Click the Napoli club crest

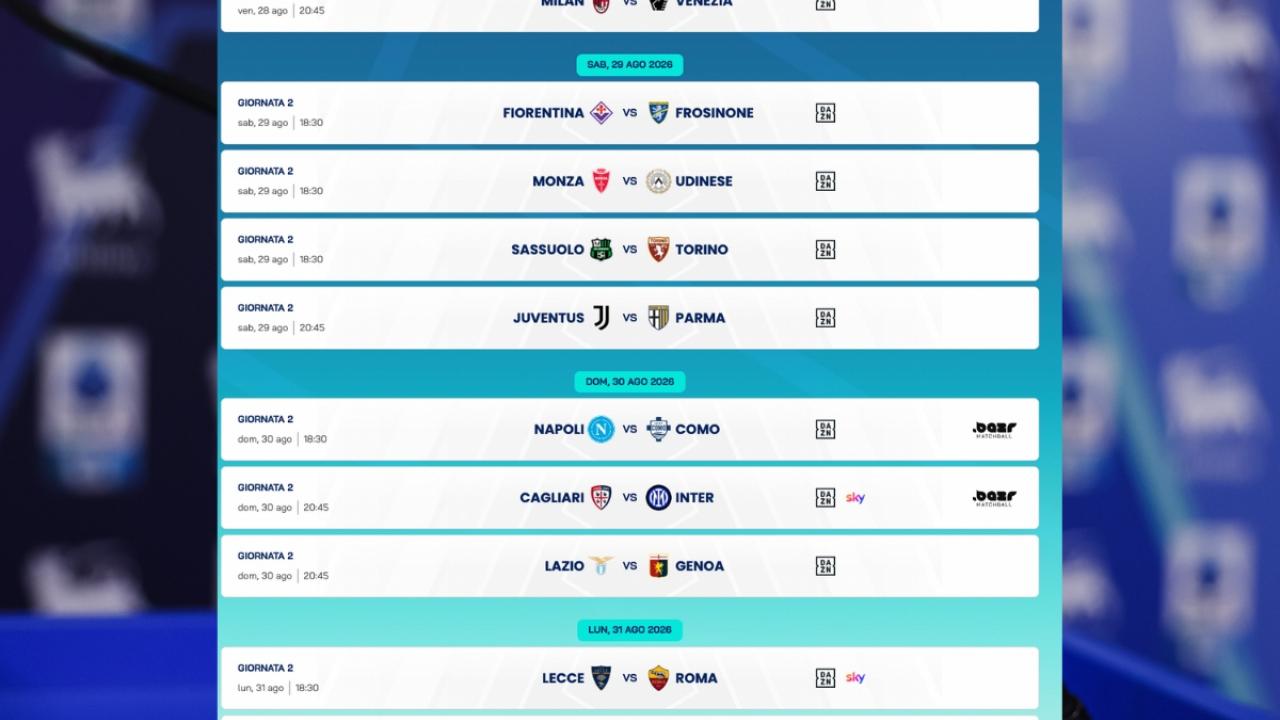(601, 429)
